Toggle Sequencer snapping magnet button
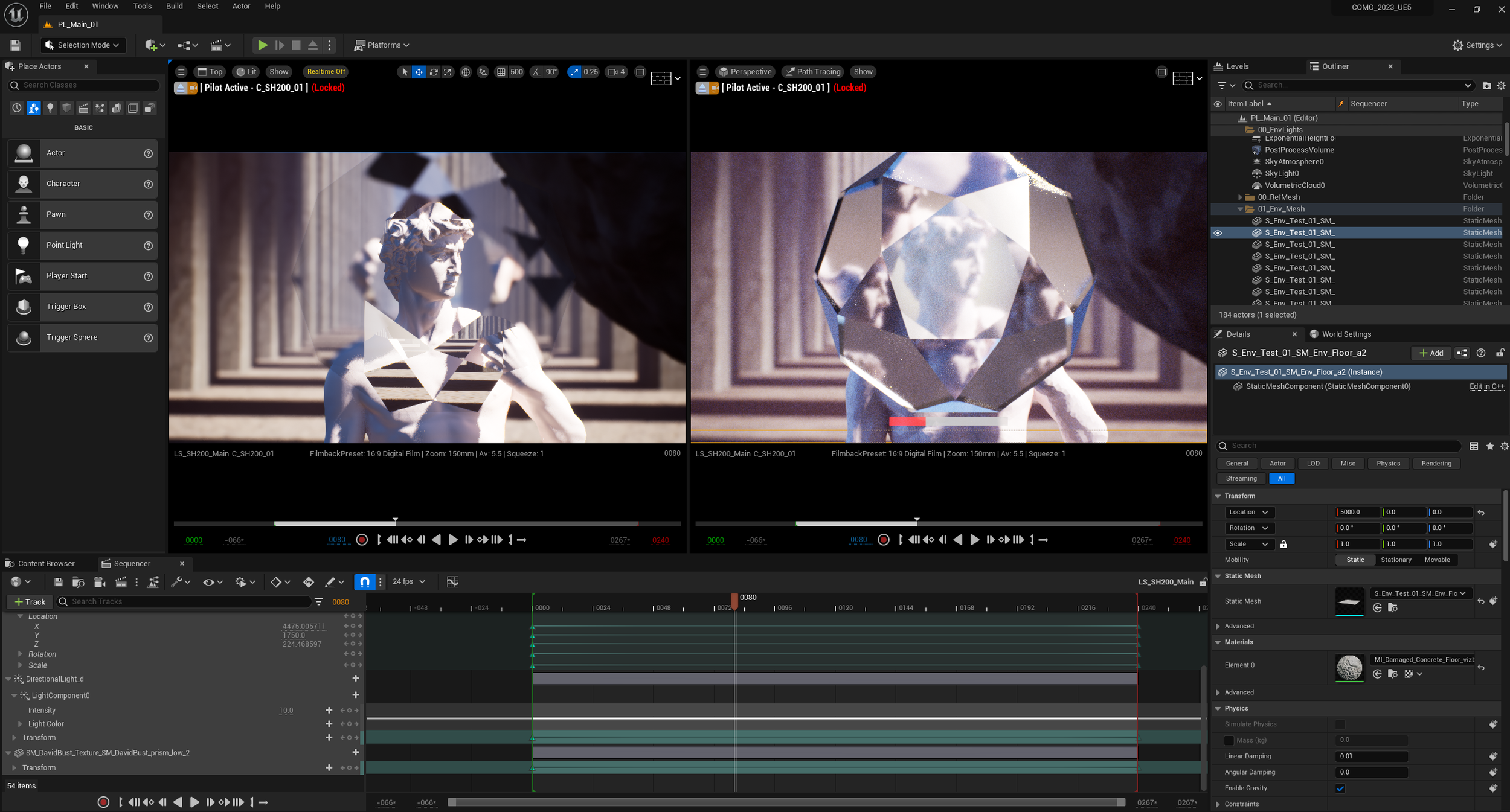The height and width of the screenshot is (812, 1510). click(x=365, y=582)
